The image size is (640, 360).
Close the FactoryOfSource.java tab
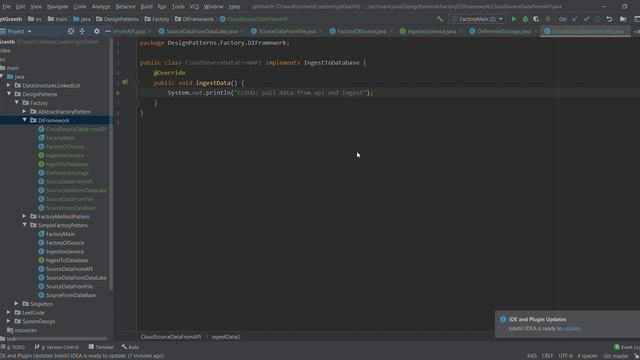click(x=391, y=31)
